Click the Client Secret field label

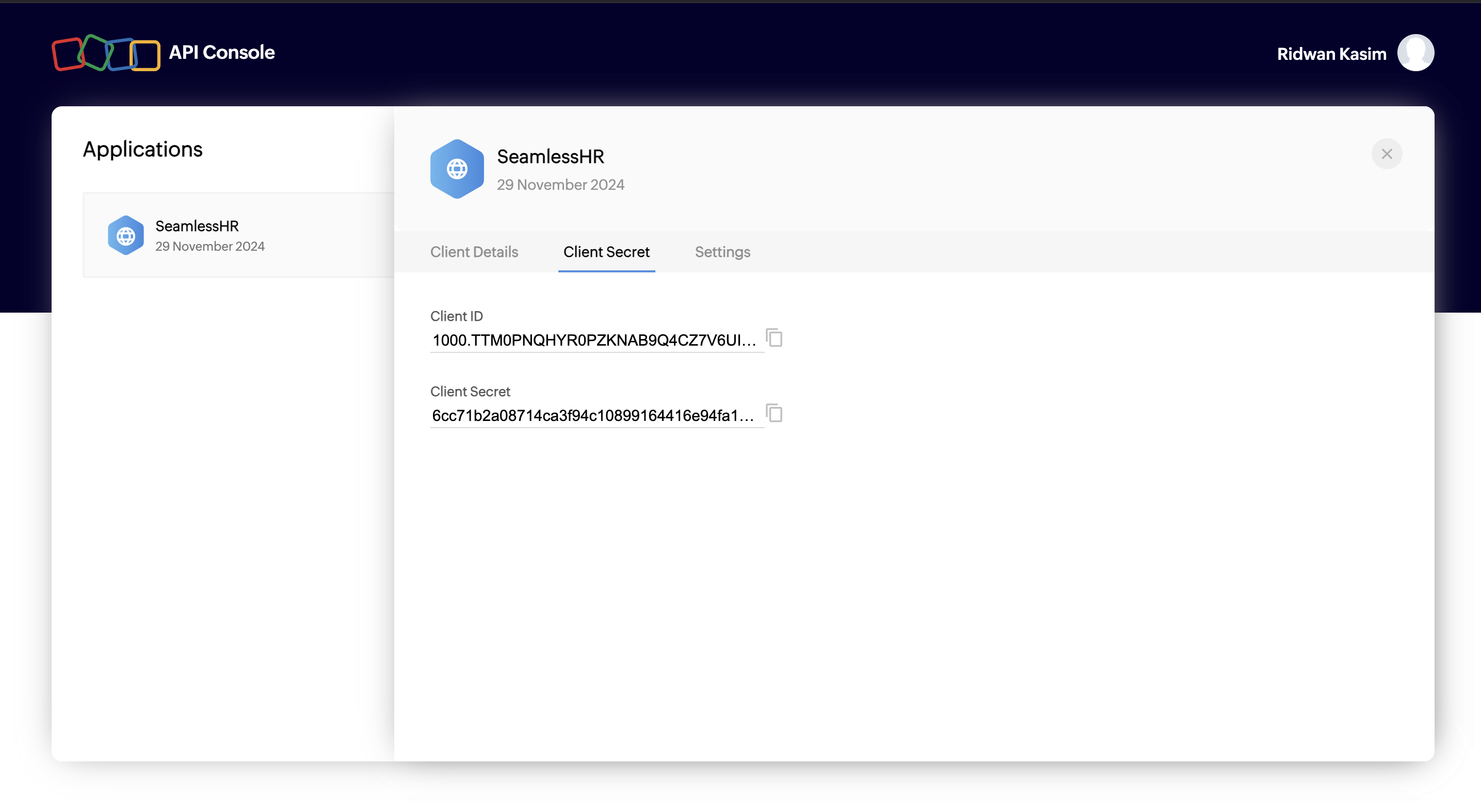pyautogui.click(x=470, y=392)
